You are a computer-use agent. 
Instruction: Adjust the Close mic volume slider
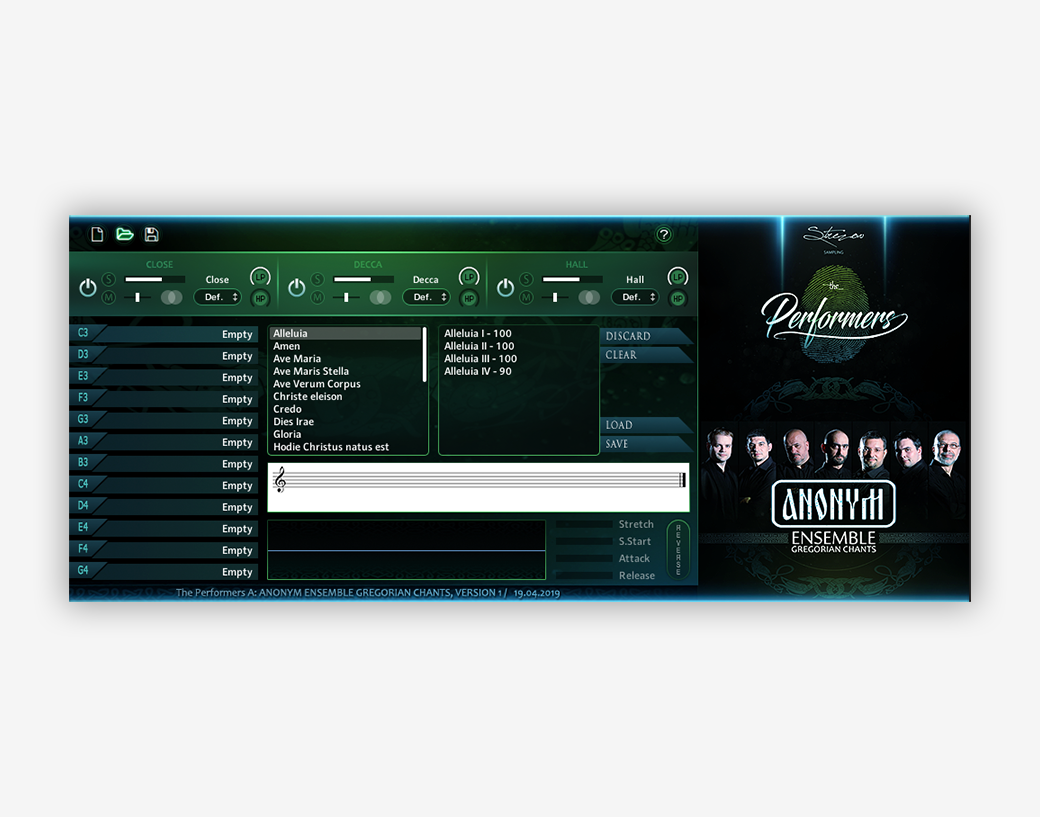pos(155,279)
